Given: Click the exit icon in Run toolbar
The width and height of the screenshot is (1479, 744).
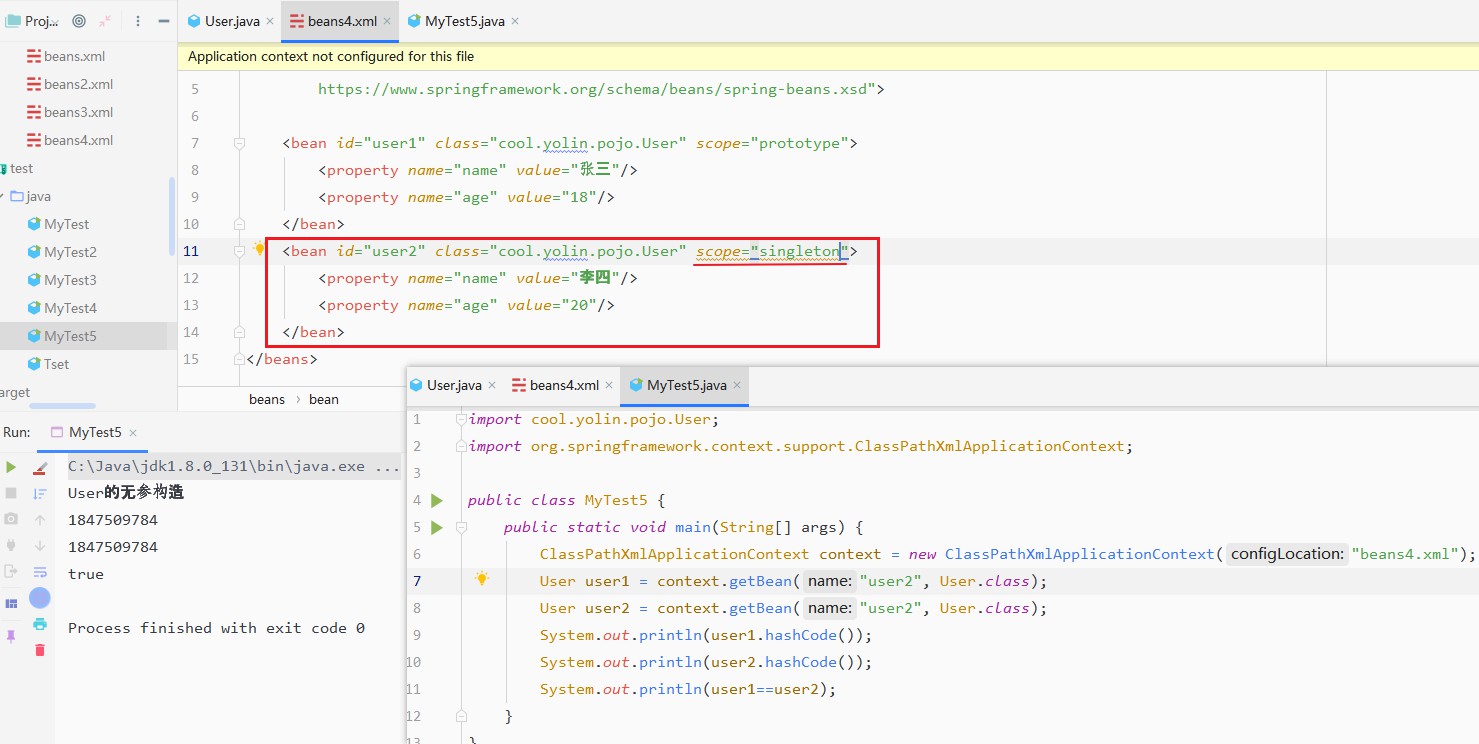Looking at the screenshot, I should (x=11, y=571).
